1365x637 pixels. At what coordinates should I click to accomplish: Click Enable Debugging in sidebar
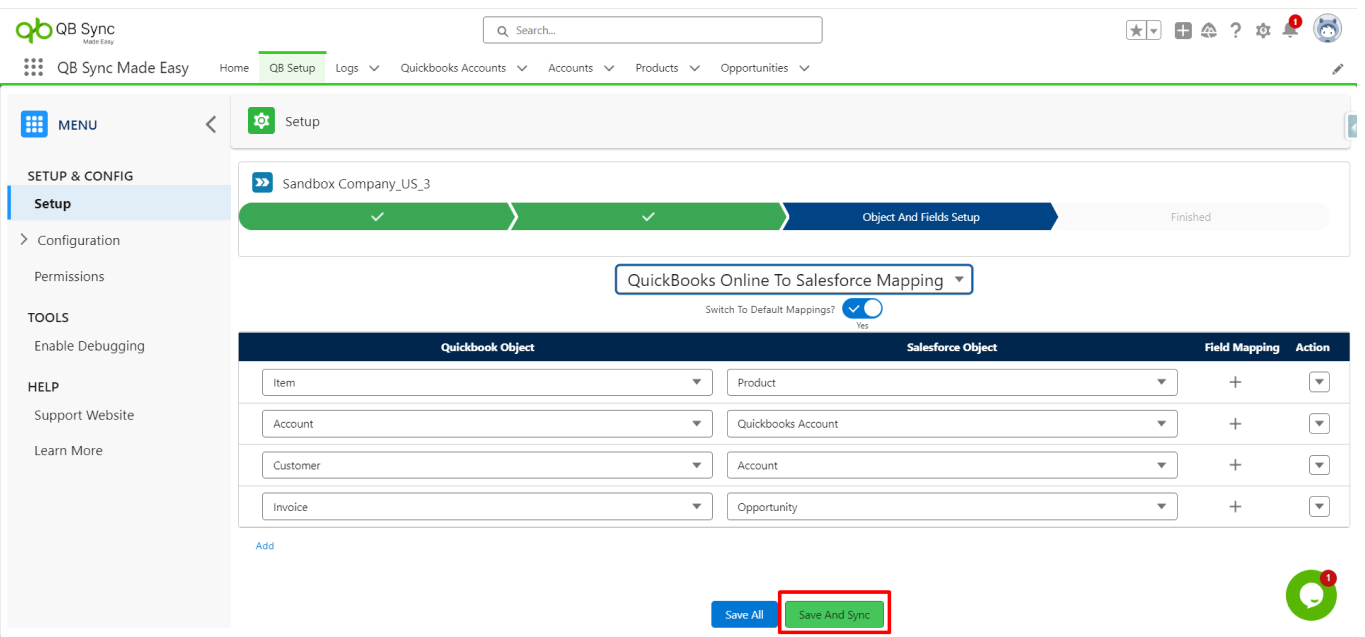(x=89, y=345)
